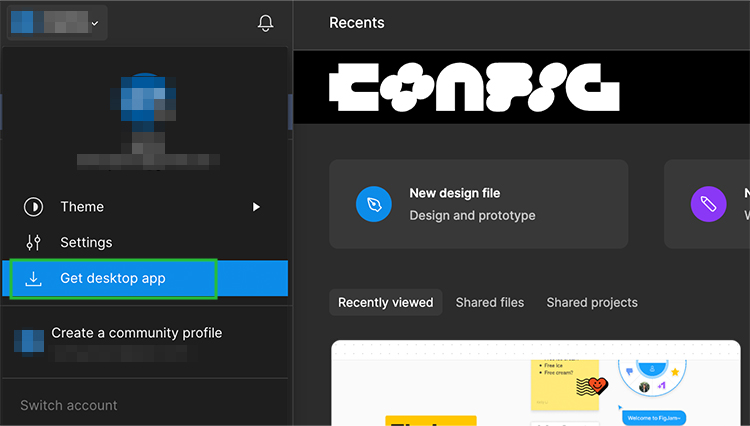Click the purple marker icon for FigJam file

click(x=708, y=204)
